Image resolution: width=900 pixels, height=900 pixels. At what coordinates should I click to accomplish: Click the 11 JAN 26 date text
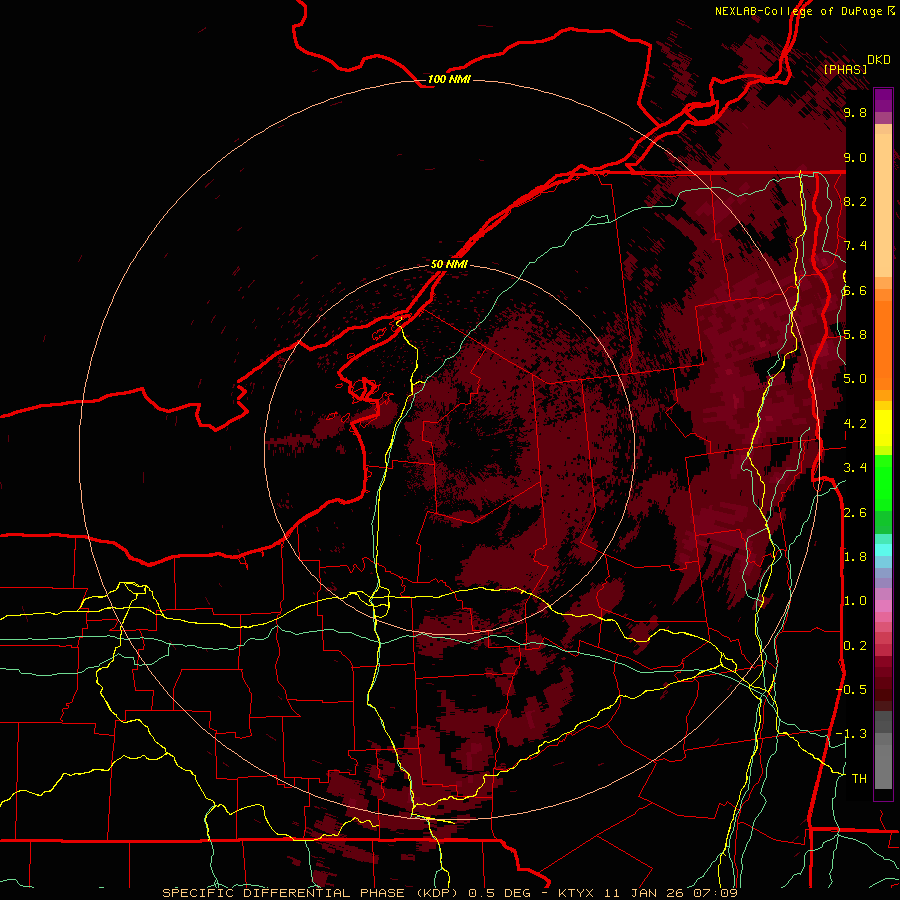tap(645, 893)
